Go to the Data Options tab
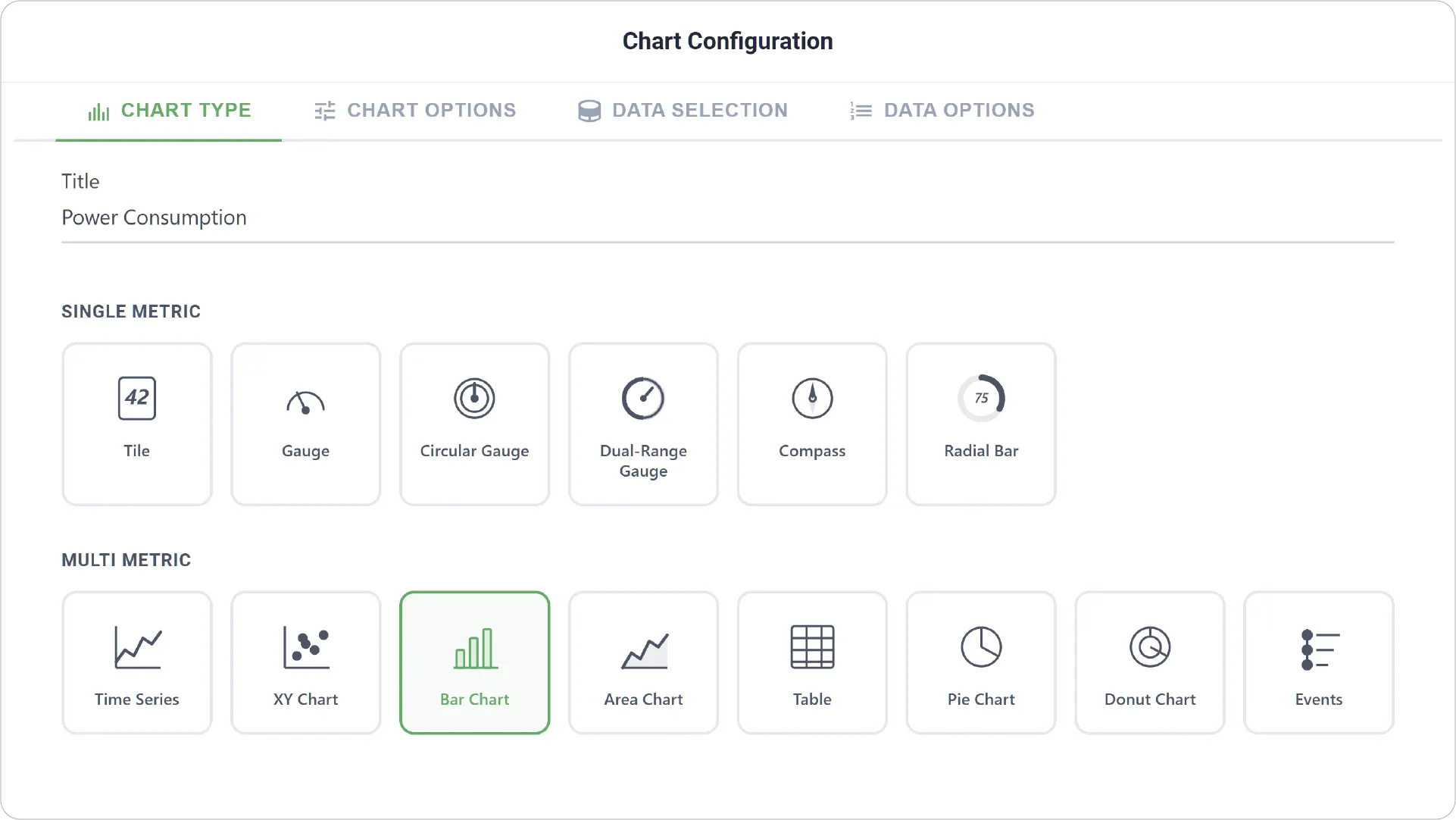This screenshot has height=820, width=1456. pyautogui.click(x=942, y=111)
